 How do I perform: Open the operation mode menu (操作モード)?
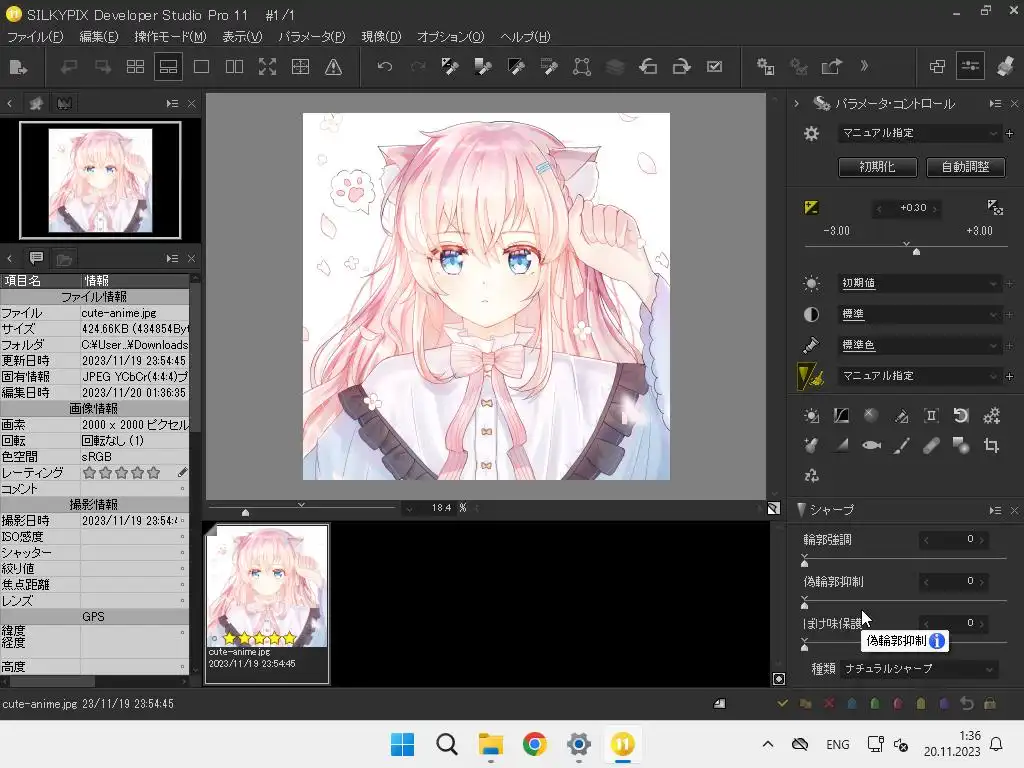170,37
